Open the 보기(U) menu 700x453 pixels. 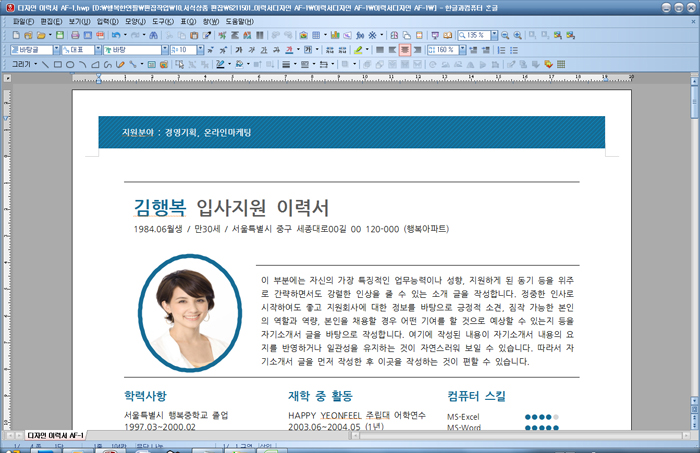79,21
